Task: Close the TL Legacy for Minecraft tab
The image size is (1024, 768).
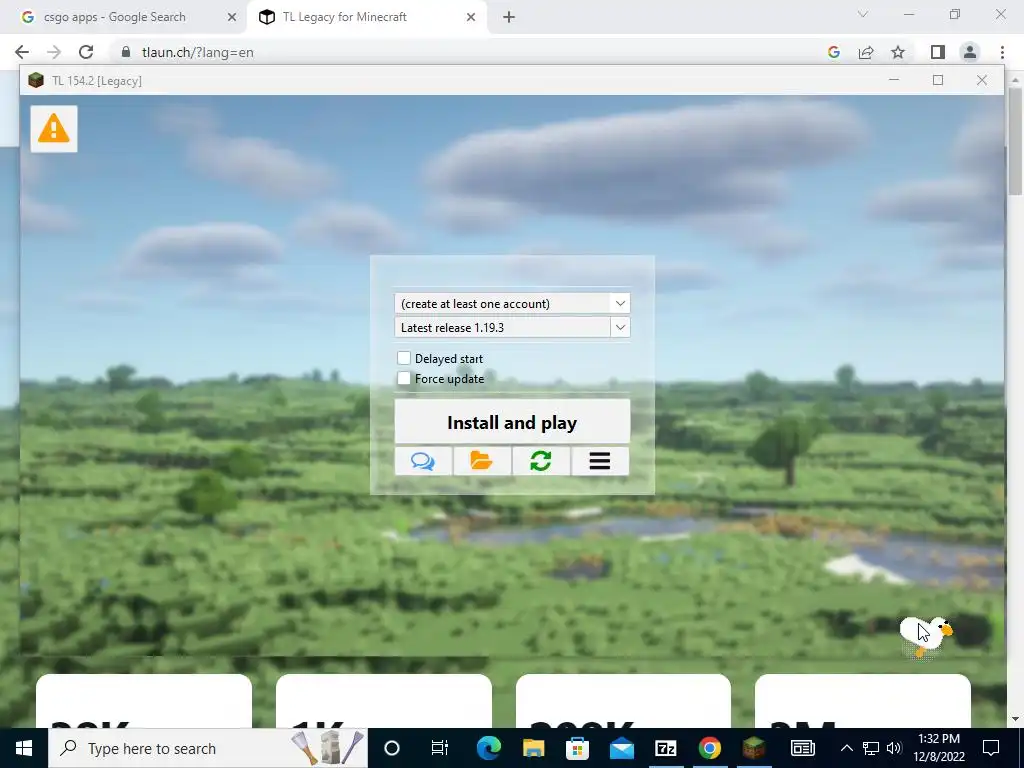Action: pyautogui.click(x=471, y=17)
